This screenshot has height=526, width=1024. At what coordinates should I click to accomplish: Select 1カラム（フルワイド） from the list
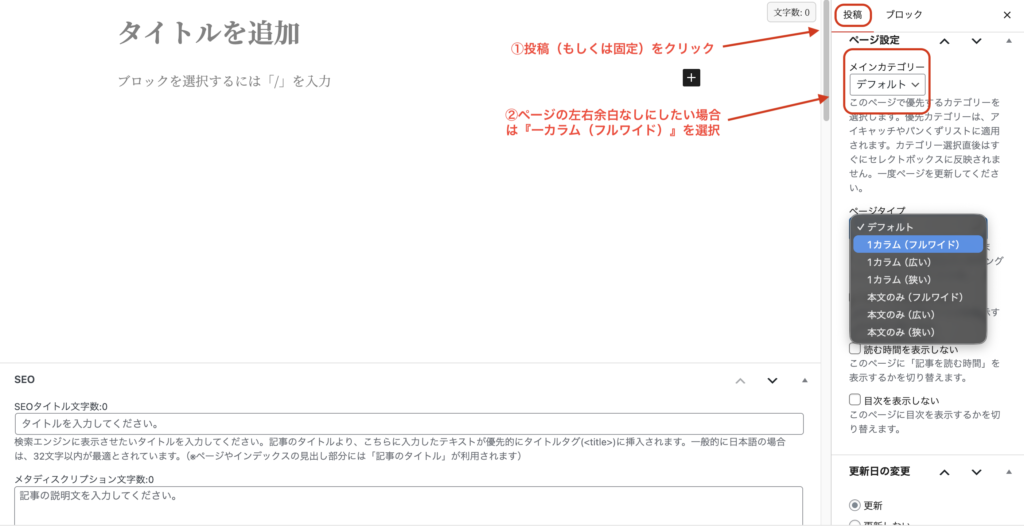click(x=914, y=245)
